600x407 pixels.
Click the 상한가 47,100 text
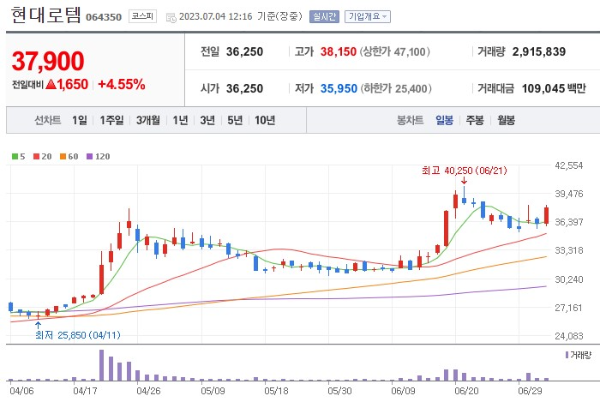pyautogui.click(x=395, y=52)
